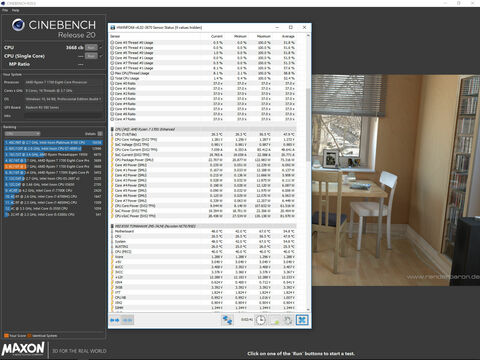The width and height of the screenshot is (480, 360).
Task: Click the Core #5 Thread #0 Usage icon
Action: [112, 43]
